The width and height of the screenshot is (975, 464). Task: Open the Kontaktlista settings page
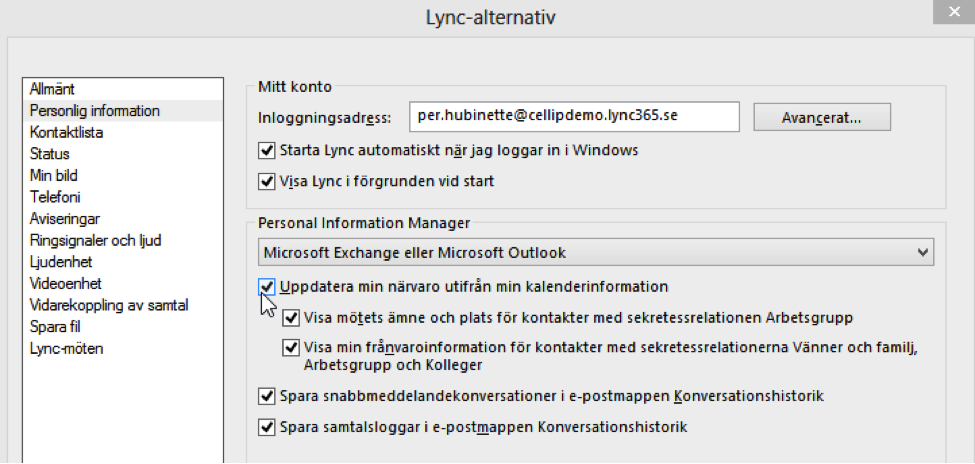pyautogui.click(x=67, y=132)
